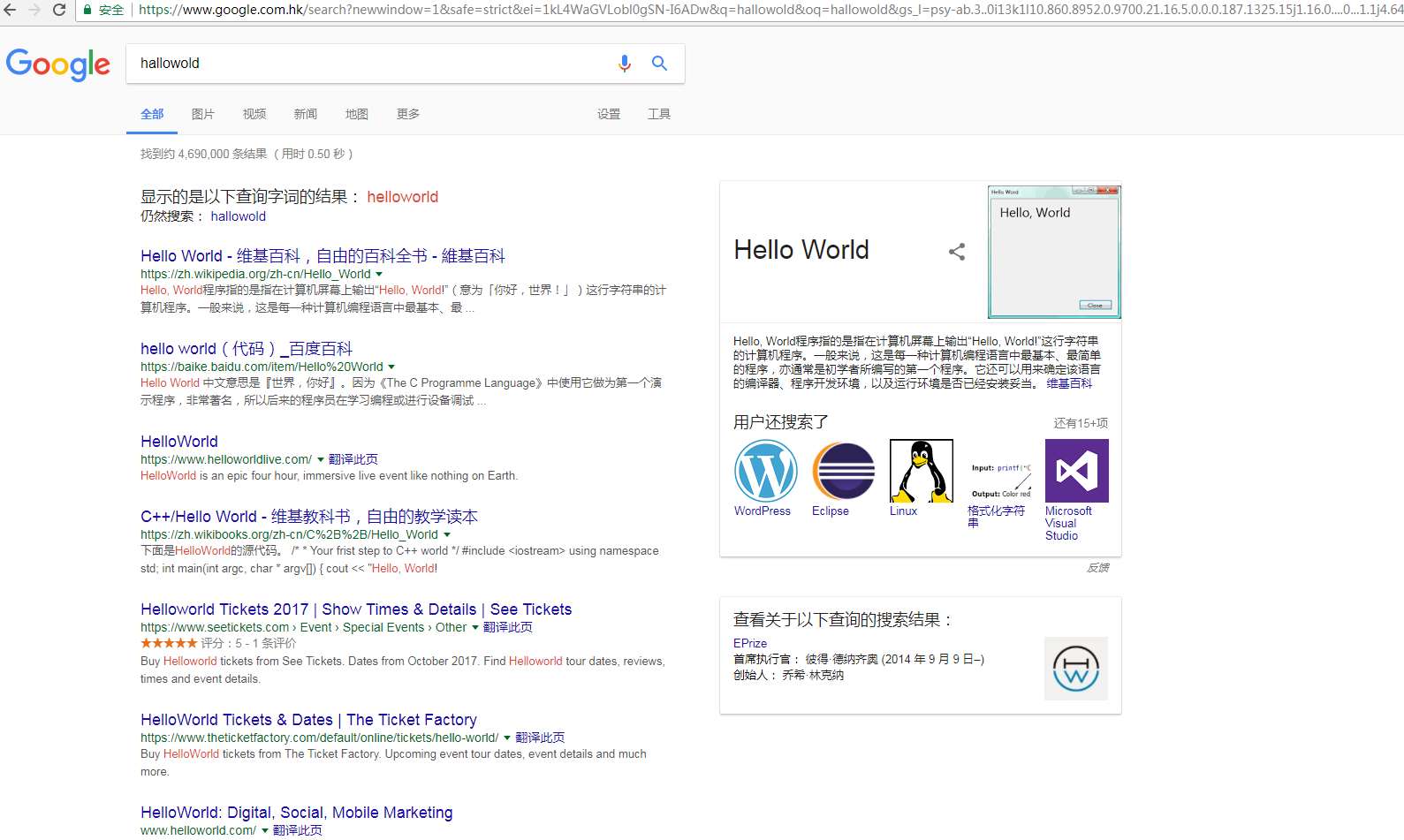Open the EPrize related search link
The image size is (1404, 840).
pyautogui.click(x=750, y=643)
